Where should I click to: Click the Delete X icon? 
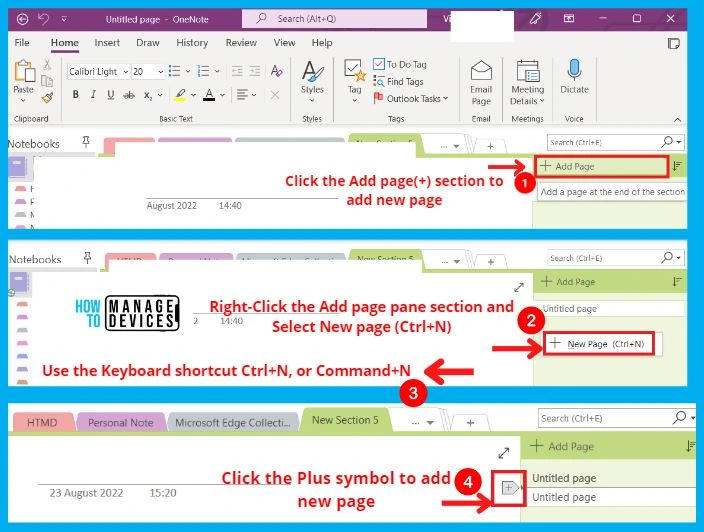(x=275, y=95)
